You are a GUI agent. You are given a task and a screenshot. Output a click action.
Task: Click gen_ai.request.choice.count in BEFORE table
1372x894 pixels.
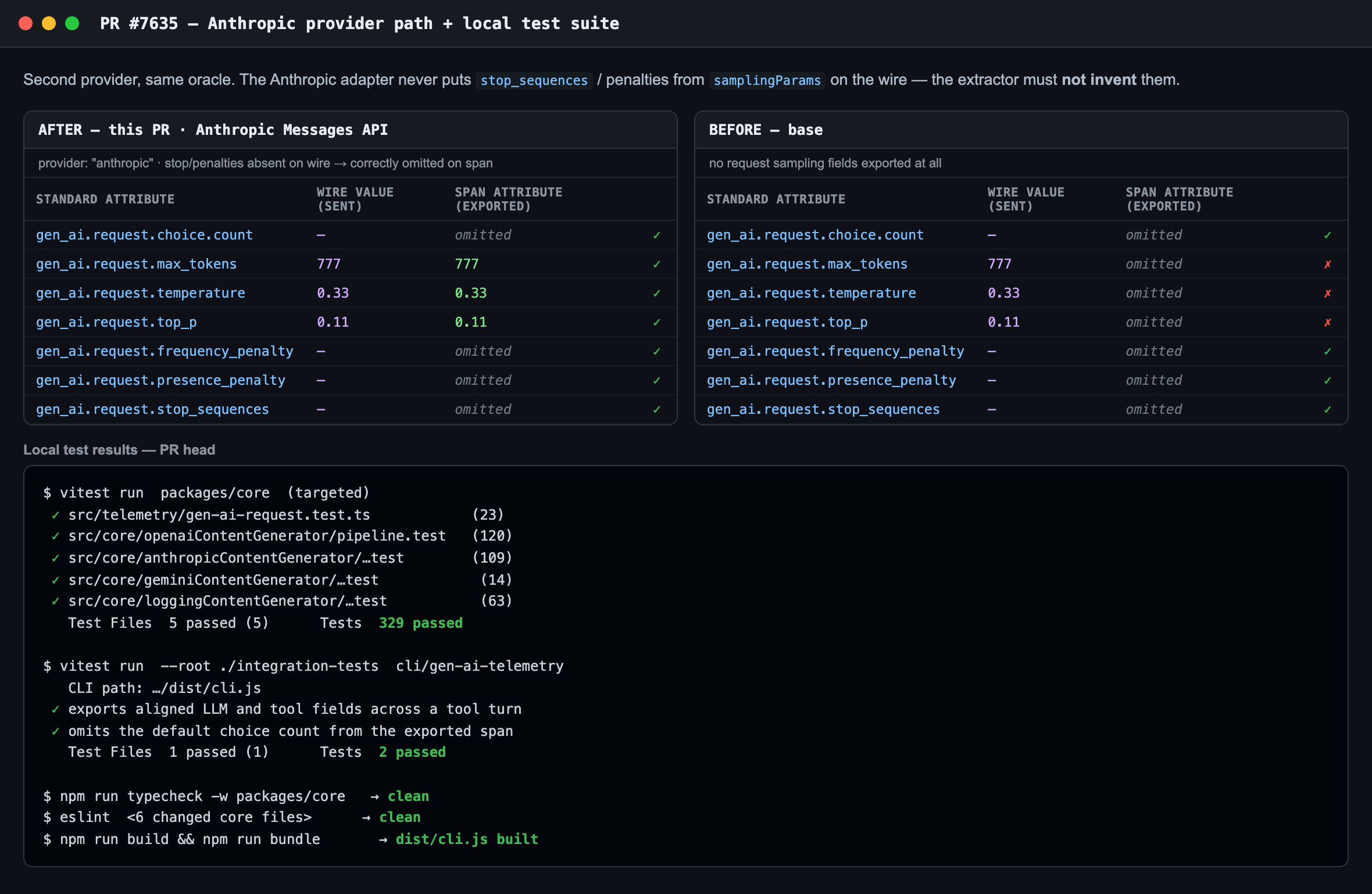(x=815, y=235)
